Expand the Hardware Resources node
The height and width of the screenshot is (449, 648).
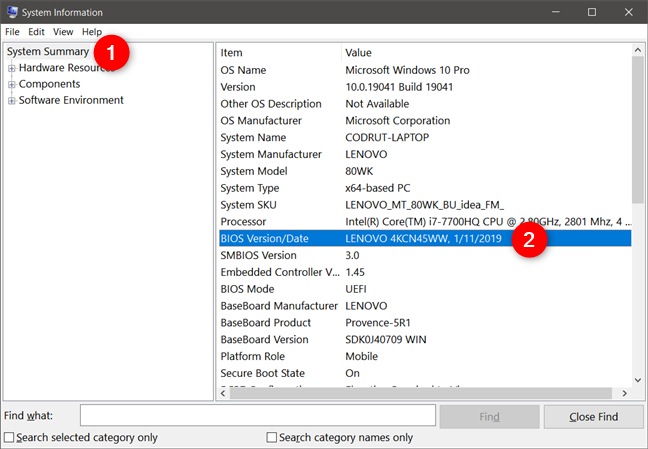pyautogui.click(x=12, y=68)
